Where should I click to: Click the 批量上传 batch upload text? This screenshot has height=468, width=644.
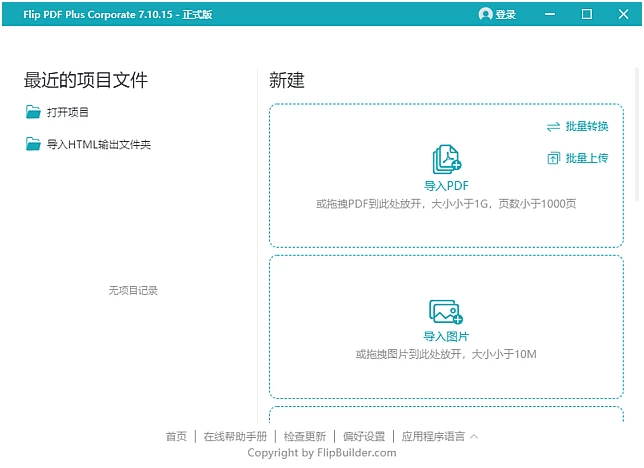click(586, 158)
